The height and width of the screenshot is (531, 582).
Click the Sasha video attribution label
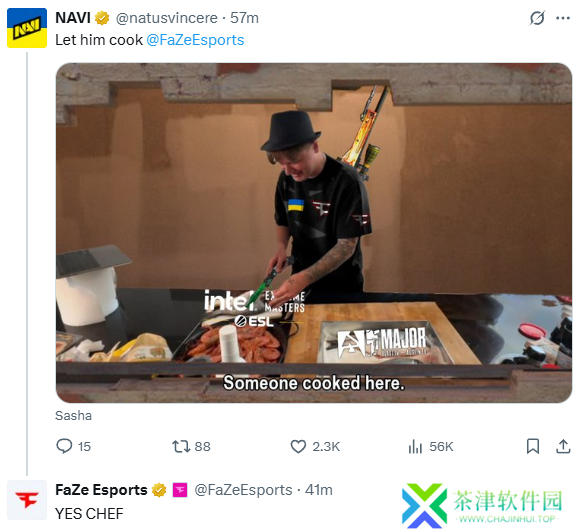(73, 415)
